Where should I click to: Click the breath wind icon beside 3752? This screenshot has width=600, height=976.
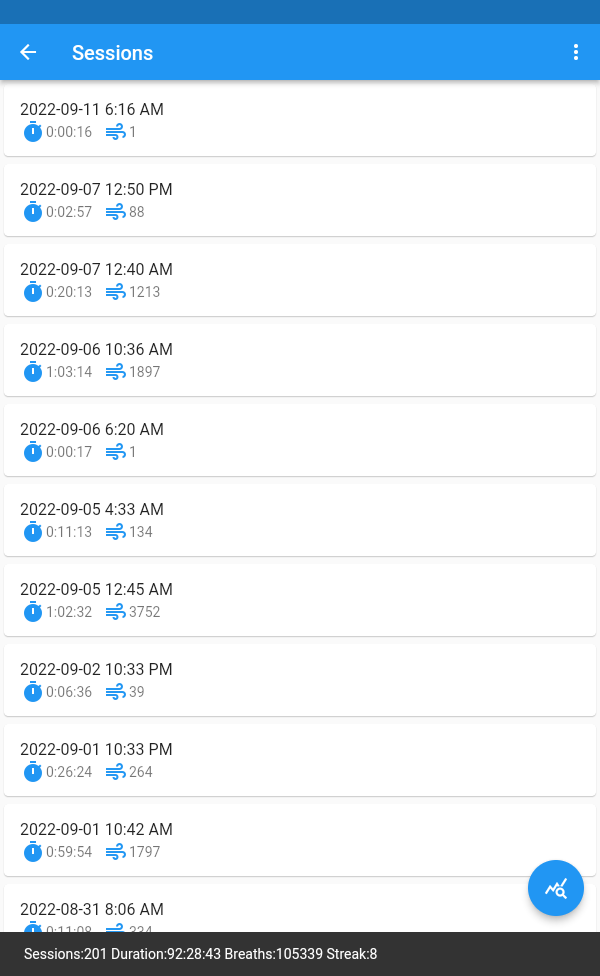[x=115, y=612]
